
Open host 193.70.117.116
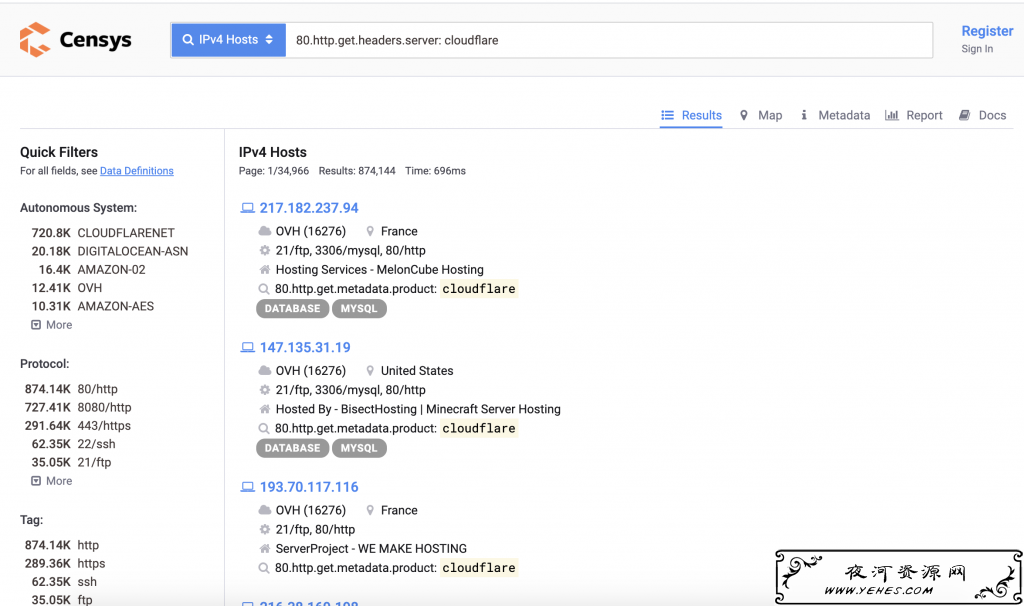309,487
